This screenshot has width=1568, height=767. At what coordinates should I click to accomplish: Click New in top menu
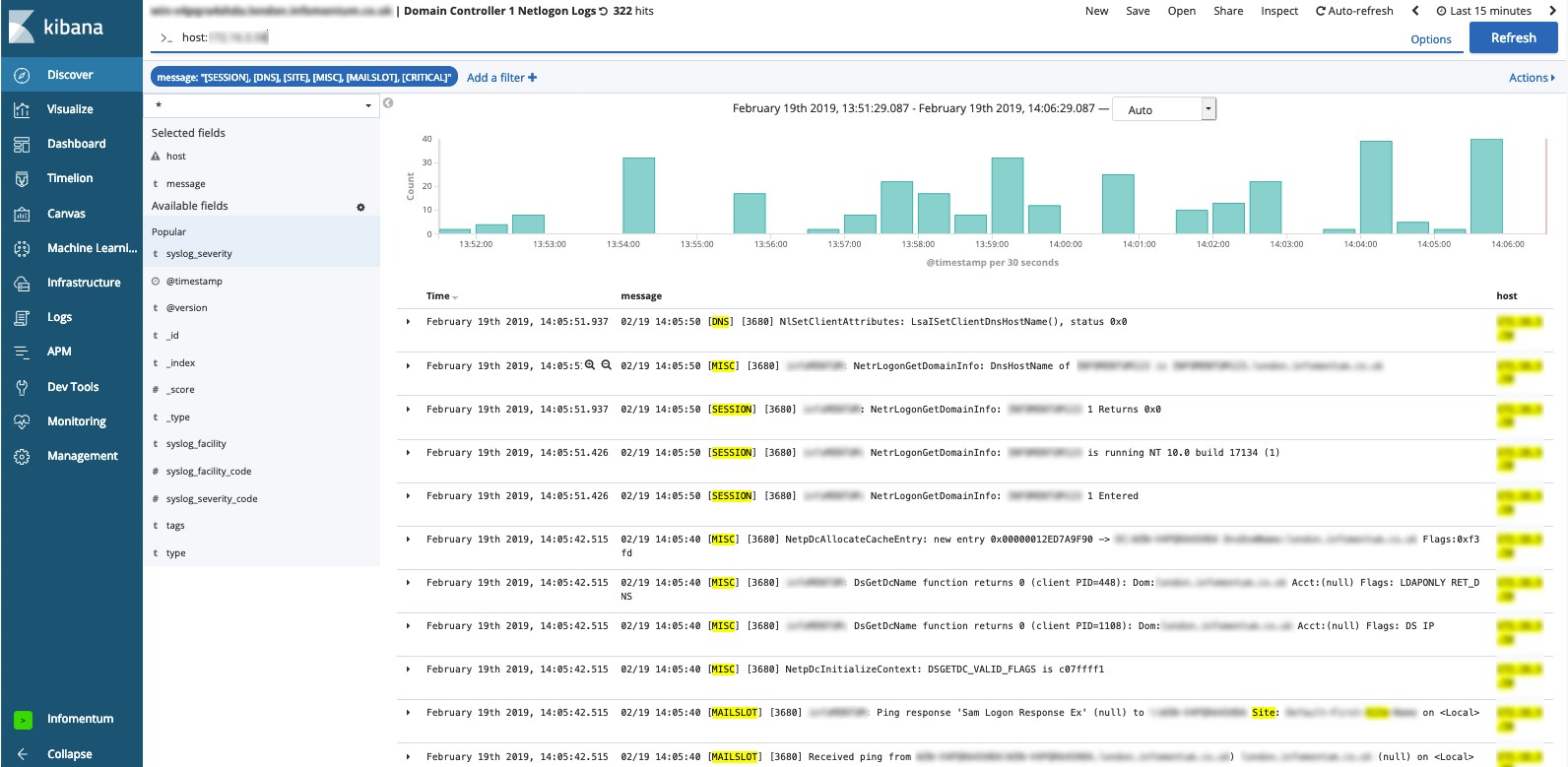pos(1096,11)
